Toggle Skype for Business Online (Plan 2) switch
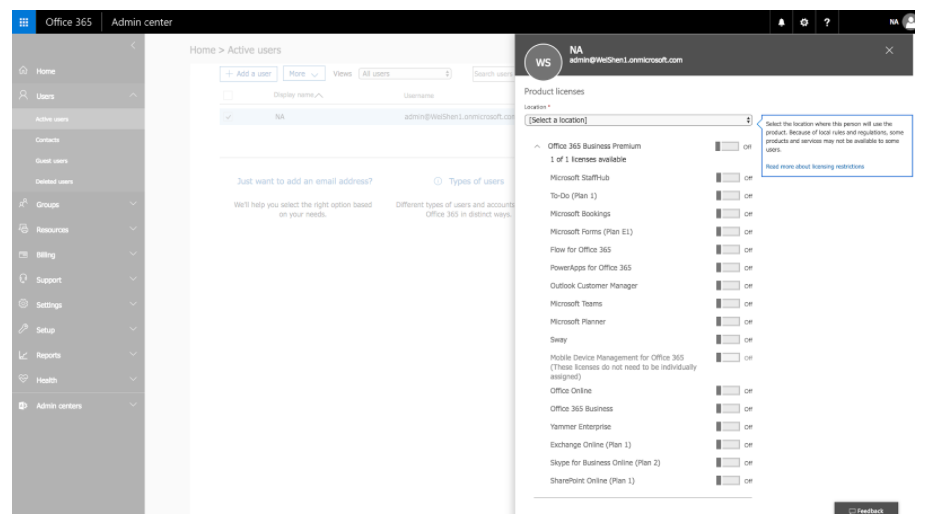The image size is (929, 529). coord(728,463)
